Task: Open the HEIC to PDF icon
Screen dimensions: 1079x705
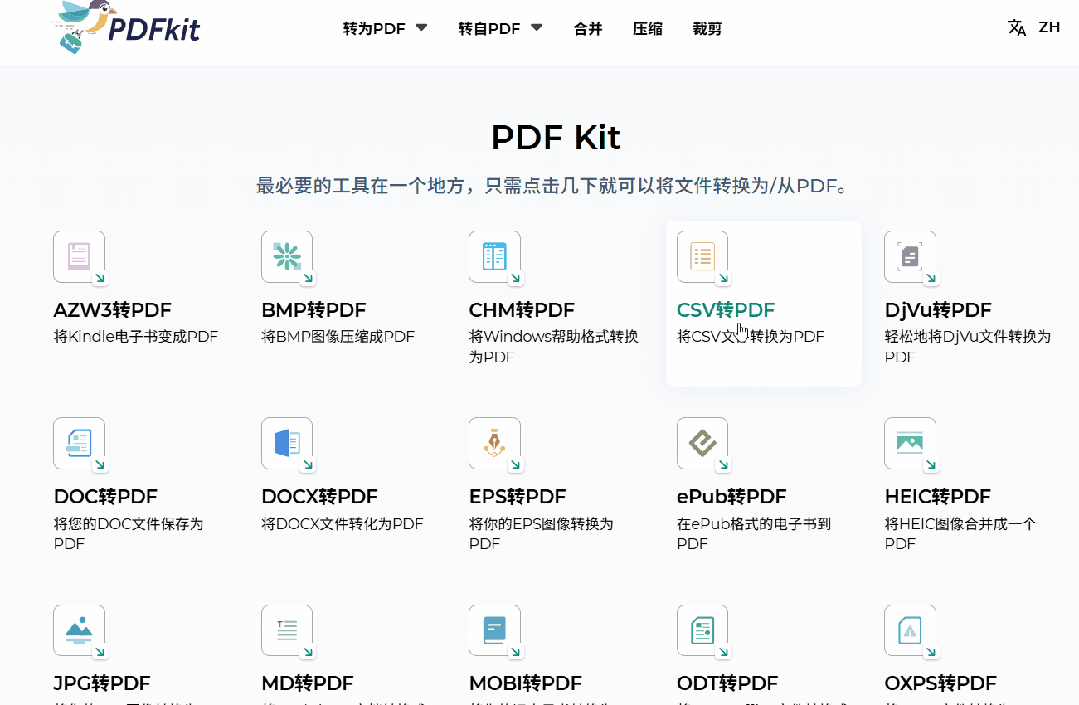Action: [910, 443]
